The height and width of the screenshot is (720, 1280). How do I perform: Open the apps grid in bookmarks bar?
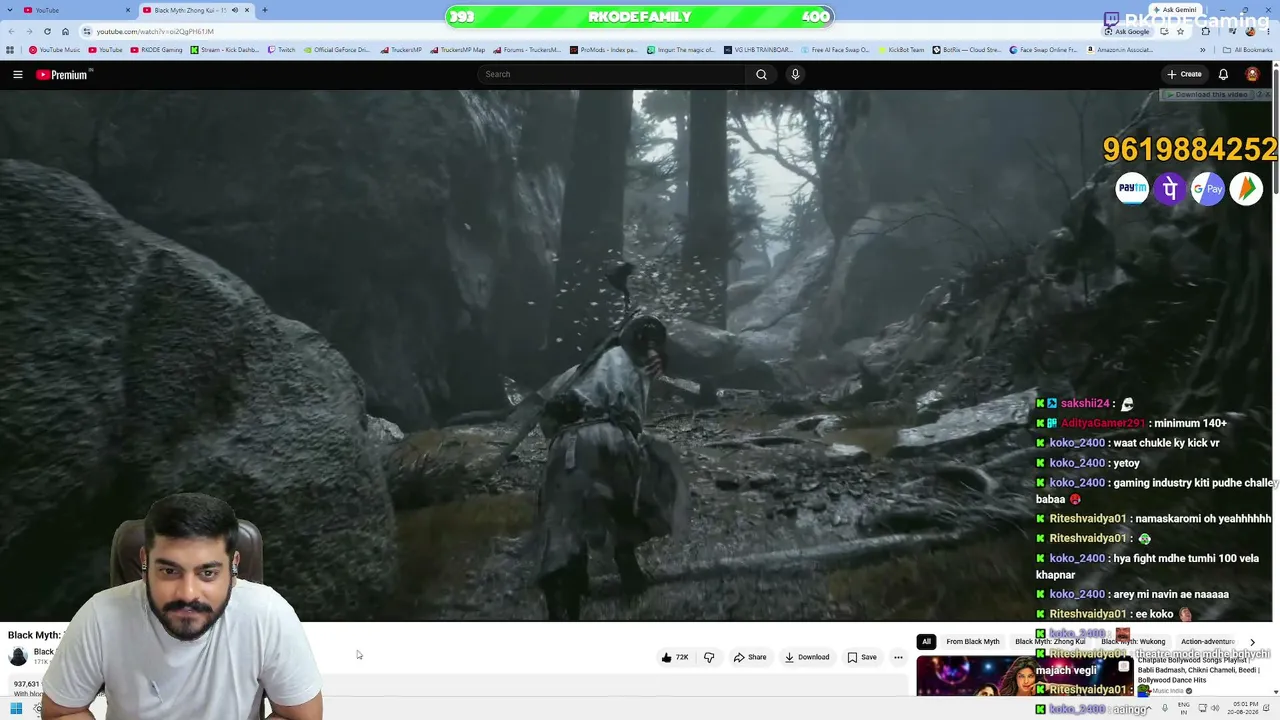click(10, 50)
